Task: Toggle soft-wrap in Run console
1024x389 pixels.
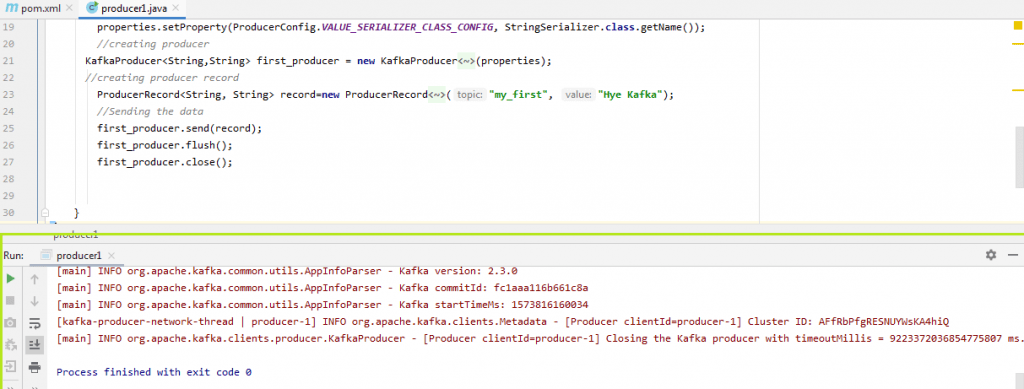Action: point(35,323)
